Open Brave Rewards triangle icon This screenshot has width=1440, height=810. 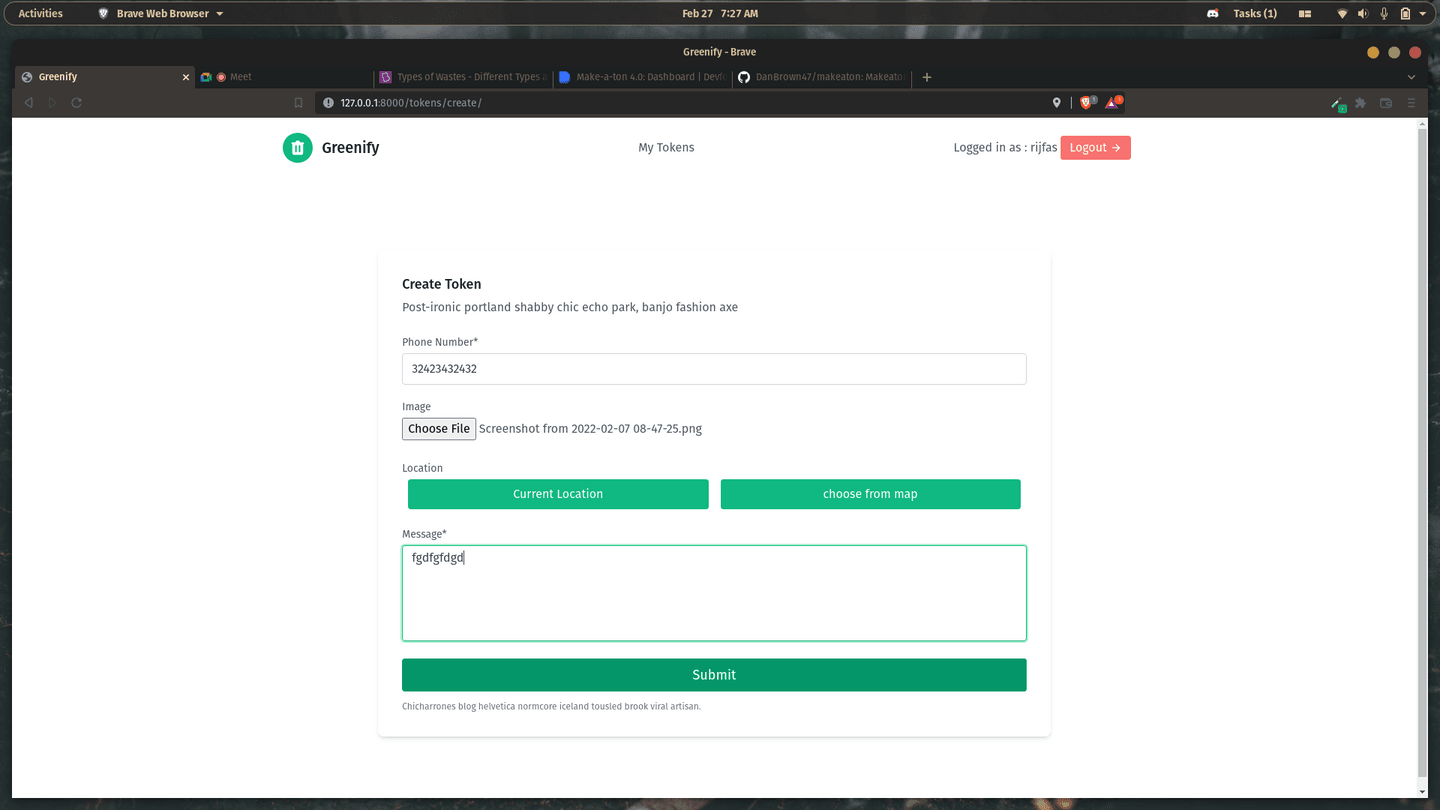click(1113, 102)
